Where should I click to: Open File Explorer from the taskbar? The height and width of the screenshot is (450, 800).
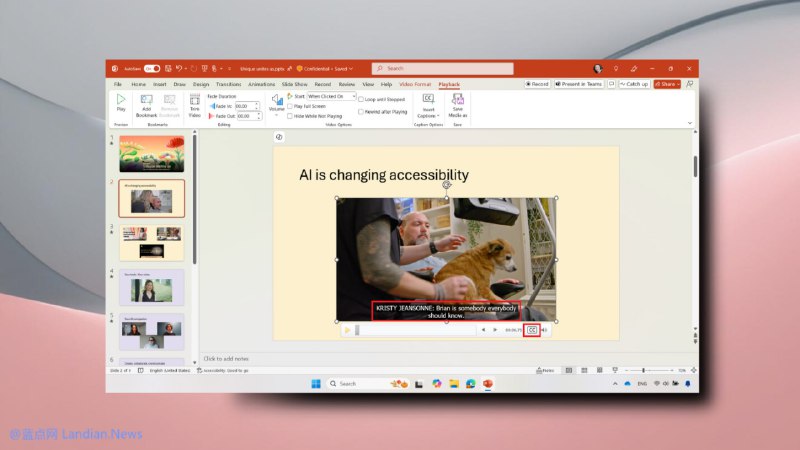454,384
